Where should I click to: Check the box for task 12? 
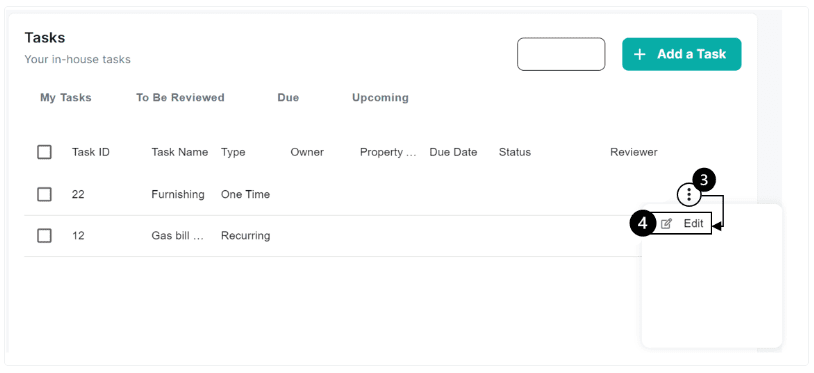coord(45,236)
